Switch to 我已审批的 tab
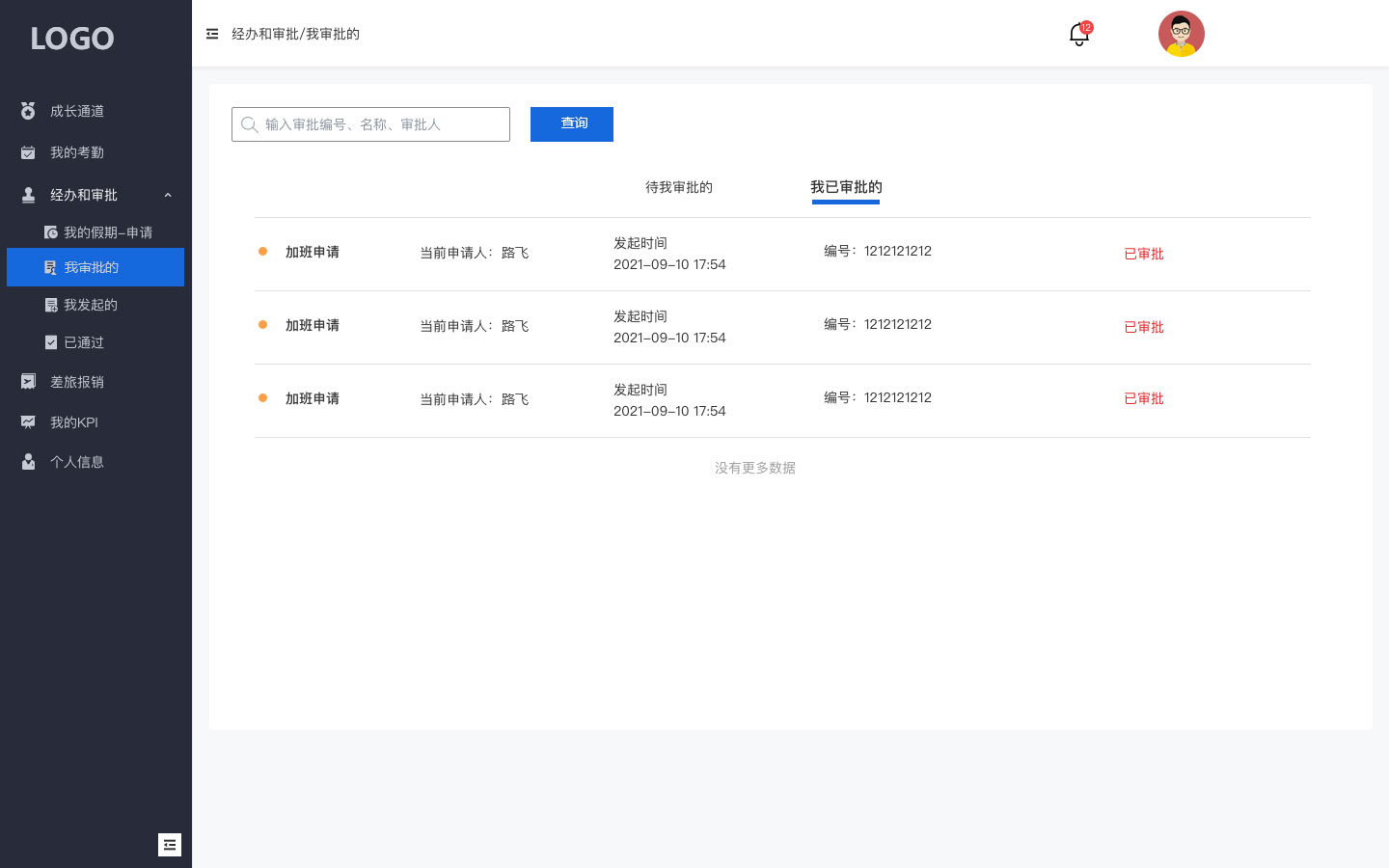1389x868 pixels. (x=846, y=187)
